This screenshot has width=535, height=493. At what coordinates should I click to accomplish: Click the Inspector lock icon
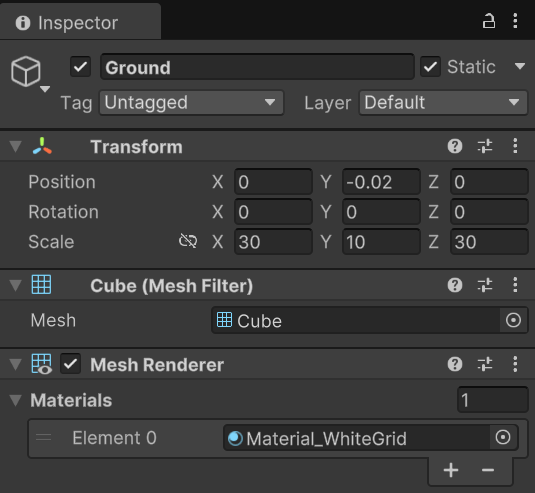(489, 21)
